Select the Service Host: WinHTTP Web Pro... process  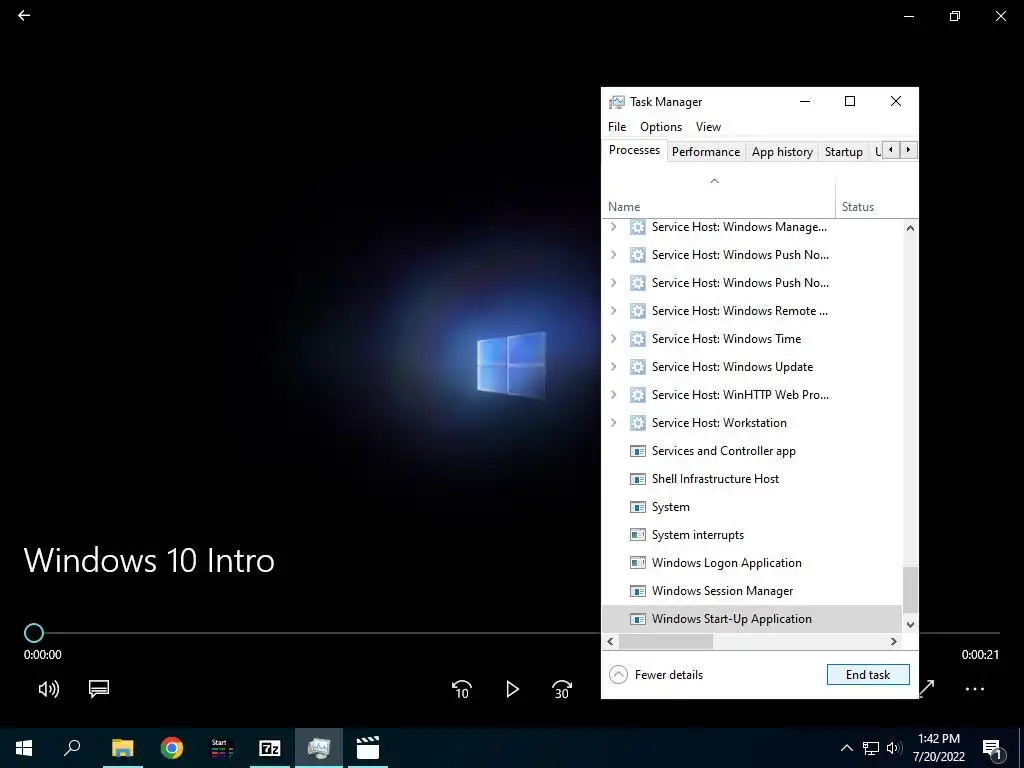(x=752, y=394)
